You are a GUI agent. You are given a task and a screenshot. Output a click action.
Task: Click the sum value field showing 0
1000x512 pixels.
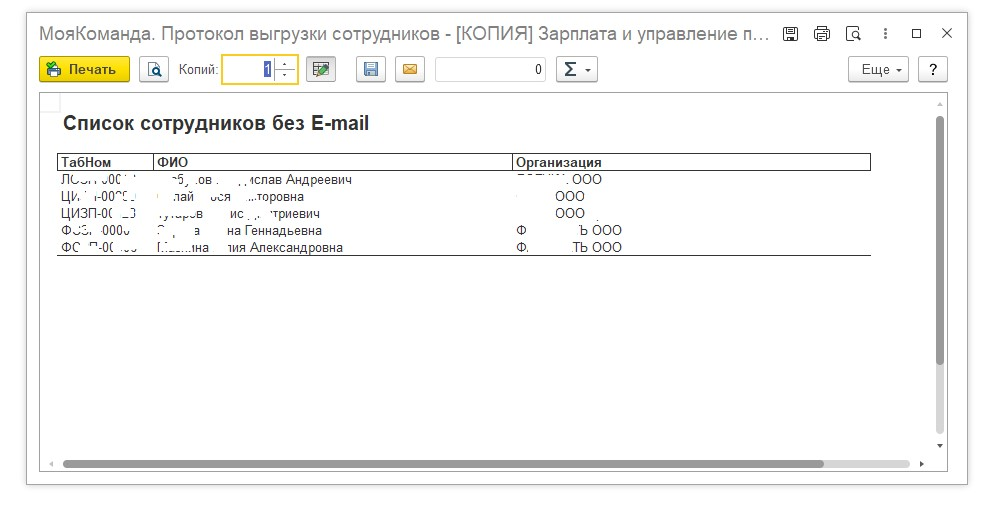tap(490, 69)
